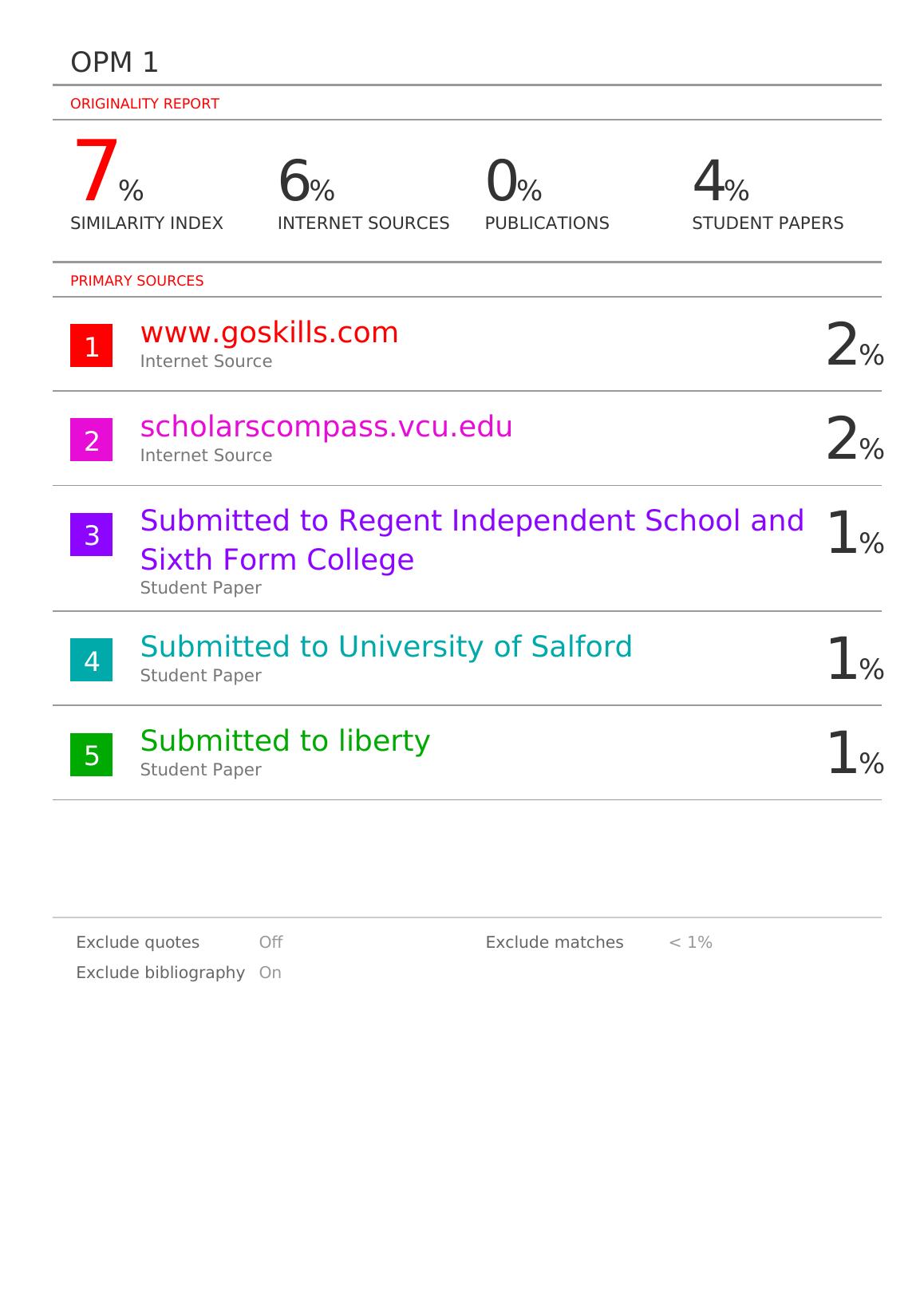Click the OPM 1 document title
The image size is (924, 1306).
click(114, 62)
